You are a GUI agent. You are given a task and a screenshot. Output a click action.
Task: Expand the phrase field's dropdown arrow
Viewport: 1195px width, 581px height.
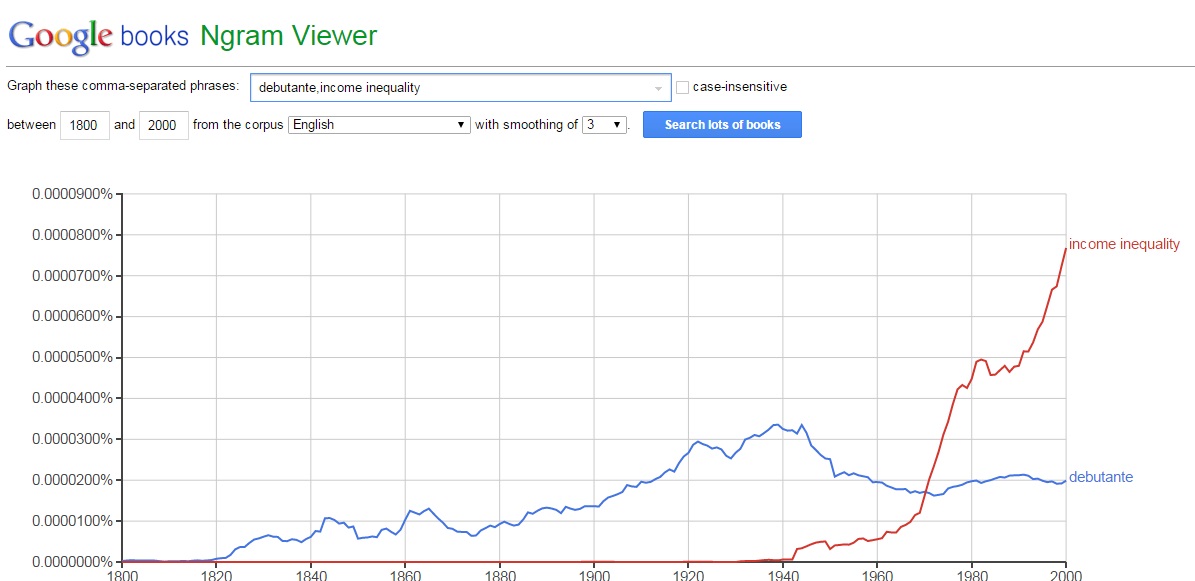658,88
